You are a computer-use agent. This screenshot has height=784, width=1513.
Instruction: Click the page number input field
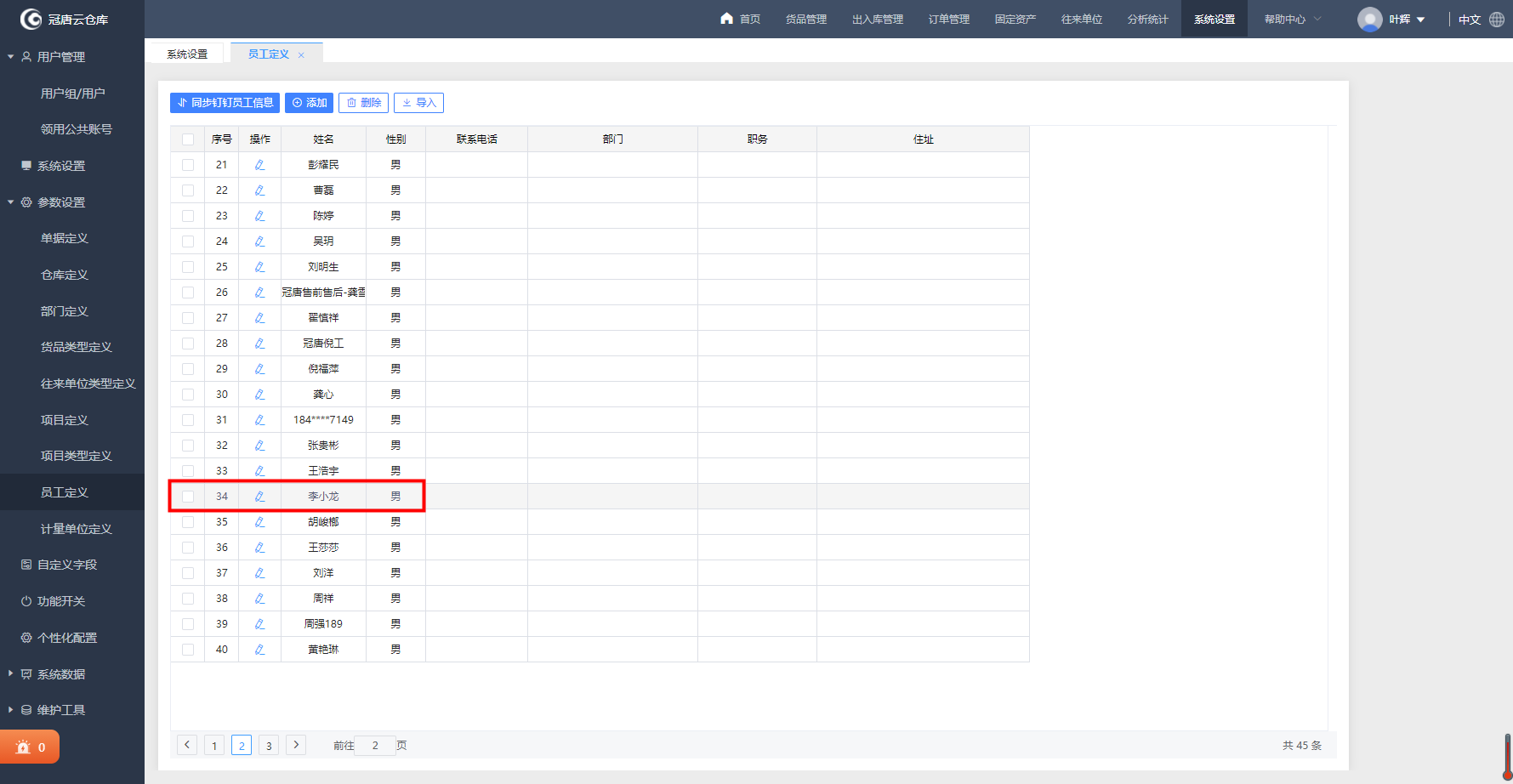(x=375, y=745)
